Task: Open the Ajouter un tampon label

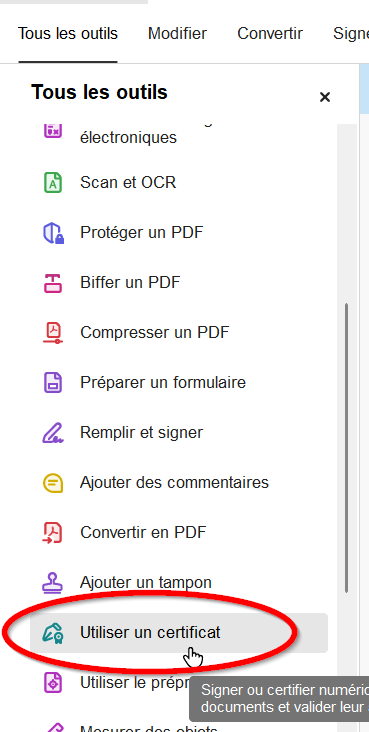Action: click(x=146, y=583)
